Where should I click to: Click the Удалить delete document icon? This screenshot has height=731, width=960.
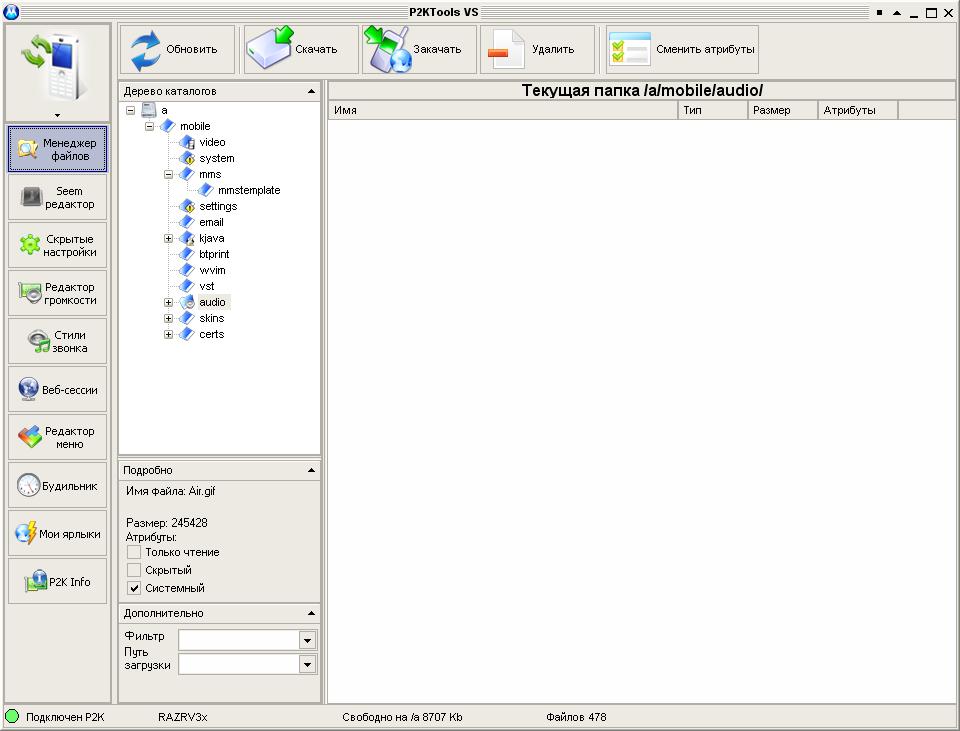tap(506, 50)
